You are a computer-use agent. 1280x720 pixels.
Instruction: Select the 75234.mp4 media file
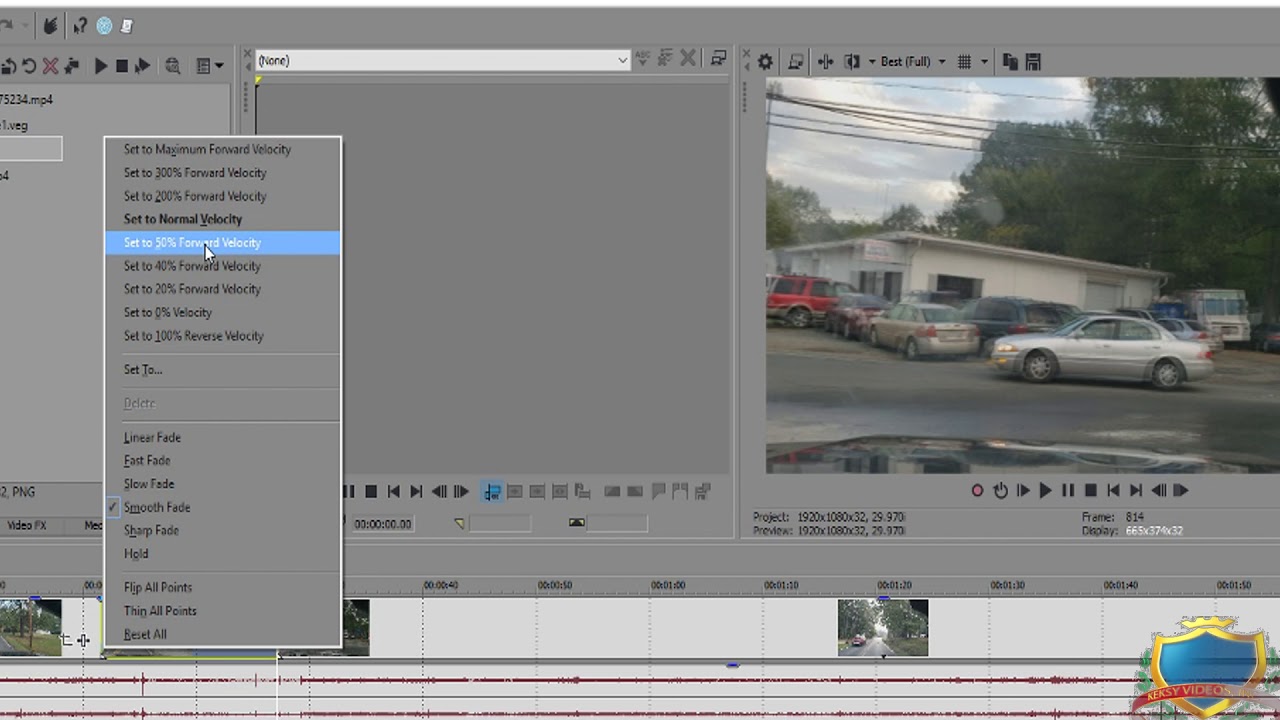[x=27, y=99]
